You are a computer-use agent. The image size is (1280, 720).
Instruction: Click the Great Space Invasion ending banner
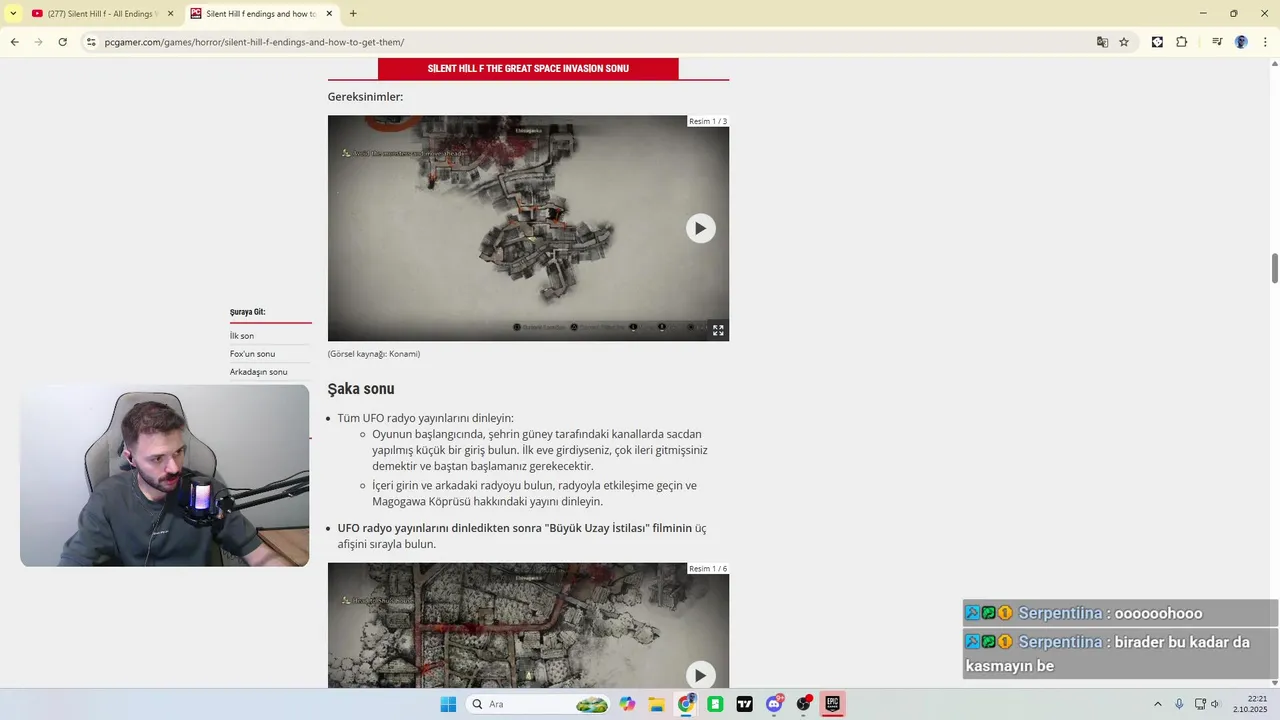(528, 68)
